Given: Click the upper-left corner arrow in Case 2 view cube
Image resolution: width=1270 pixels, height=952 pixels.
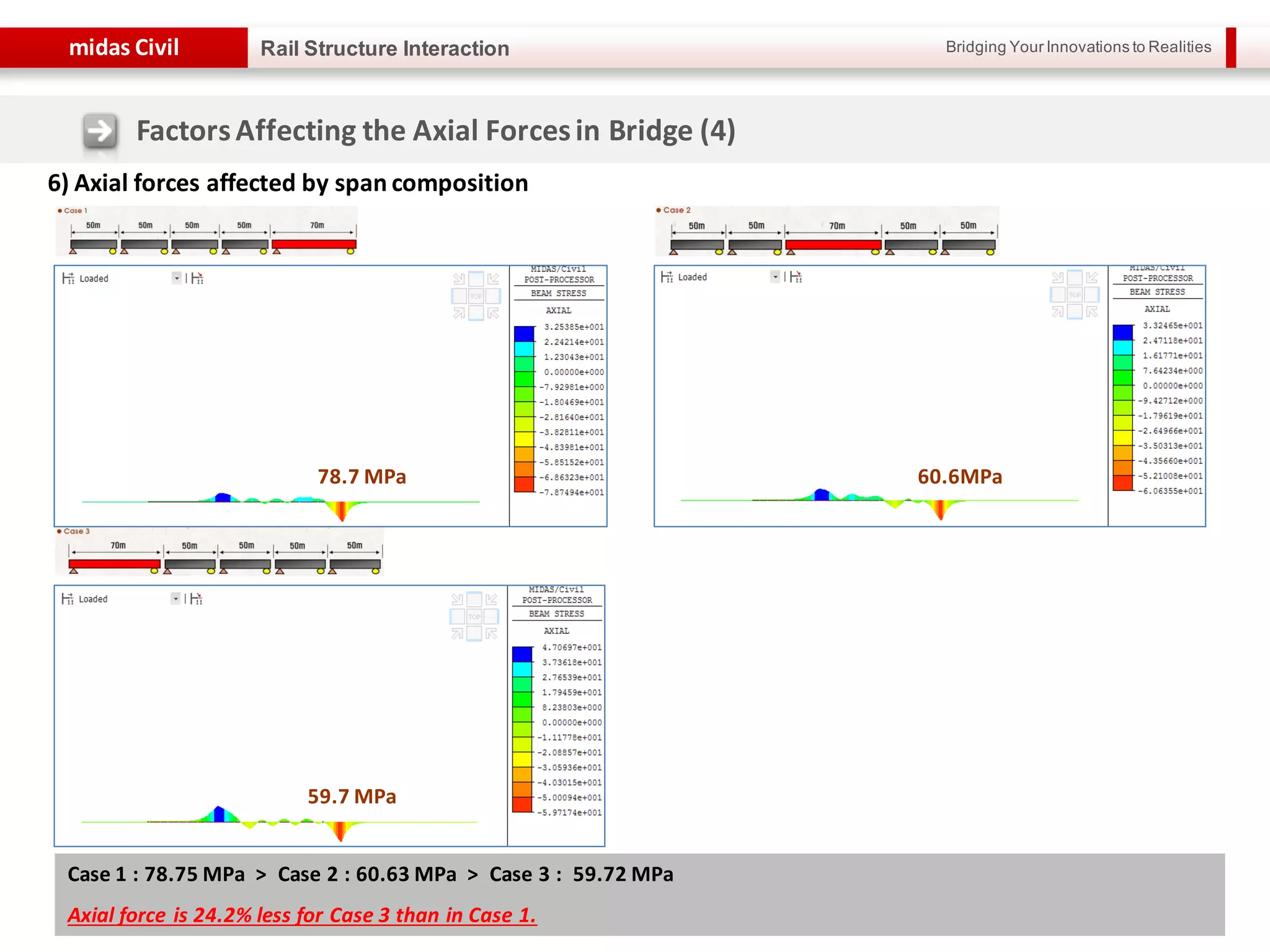Looking at the screenshot, I should [1058, 278].
